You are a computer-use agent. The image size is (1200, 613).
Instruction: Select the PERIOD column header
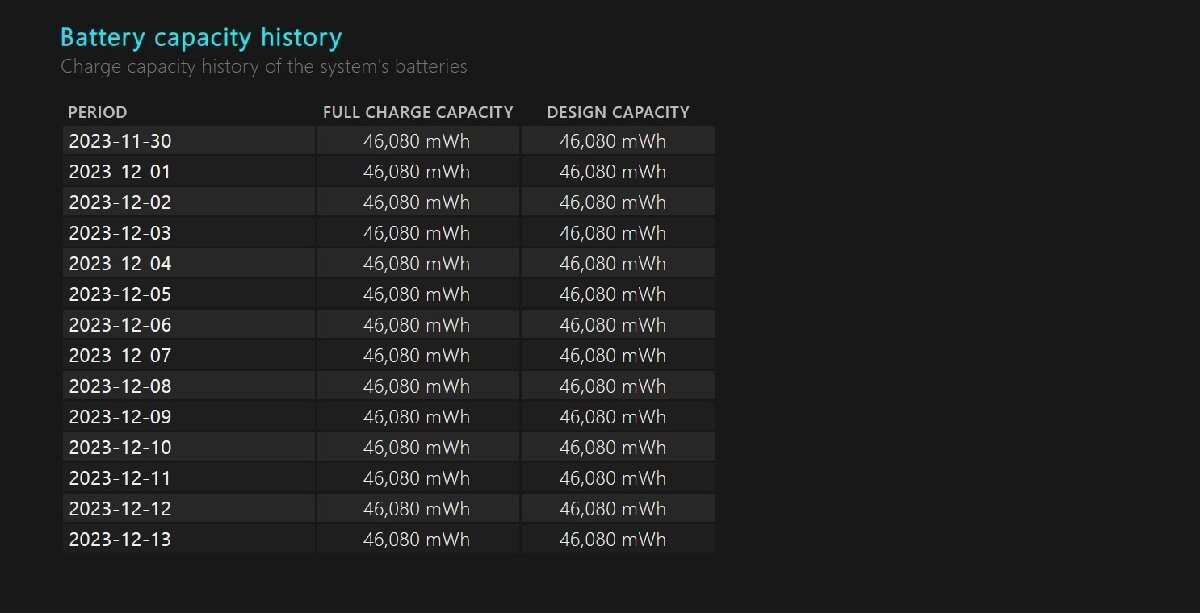point(97,112)
